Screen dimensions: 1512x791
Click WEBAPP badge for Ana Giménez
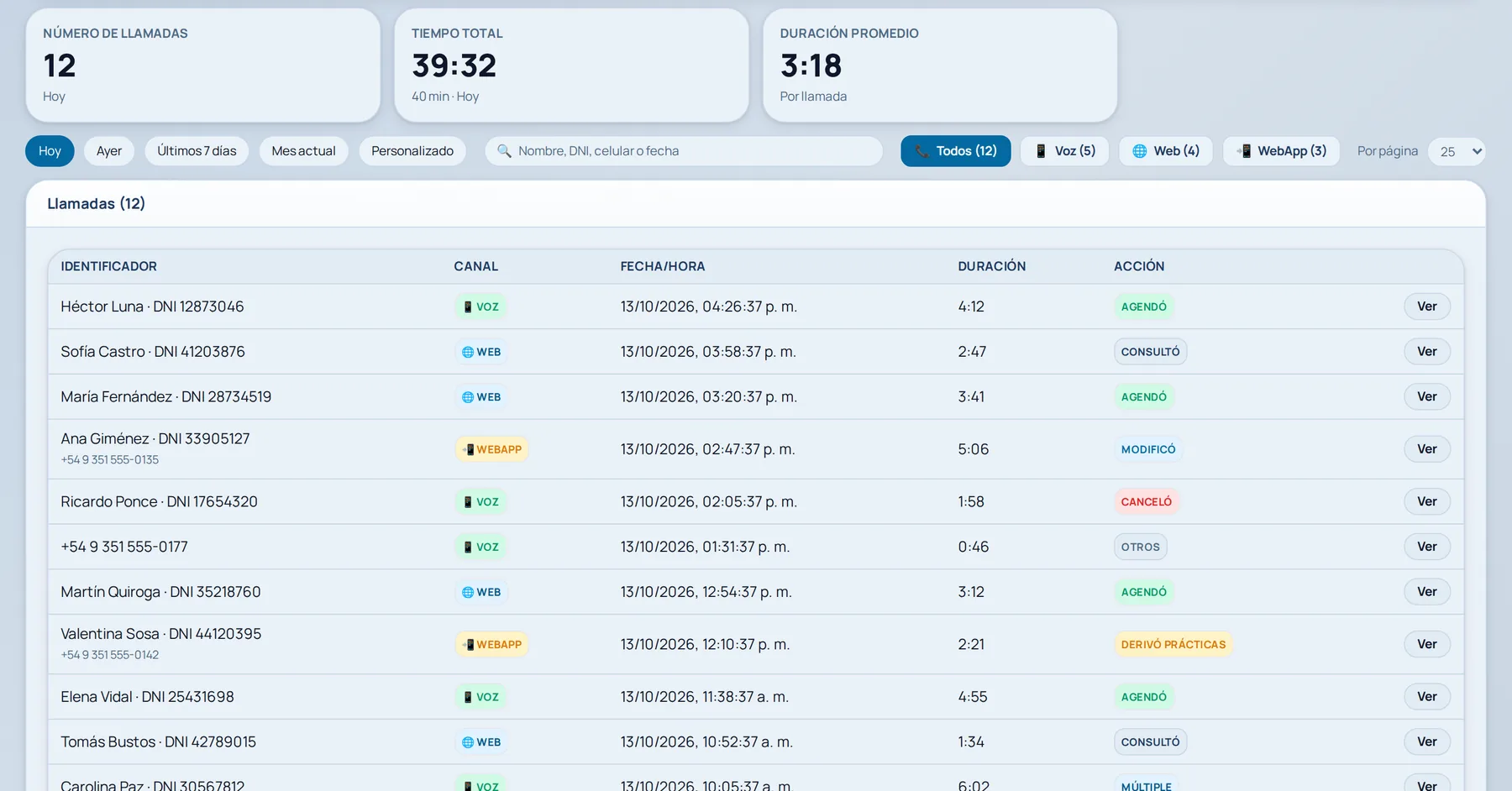[492, 449]
